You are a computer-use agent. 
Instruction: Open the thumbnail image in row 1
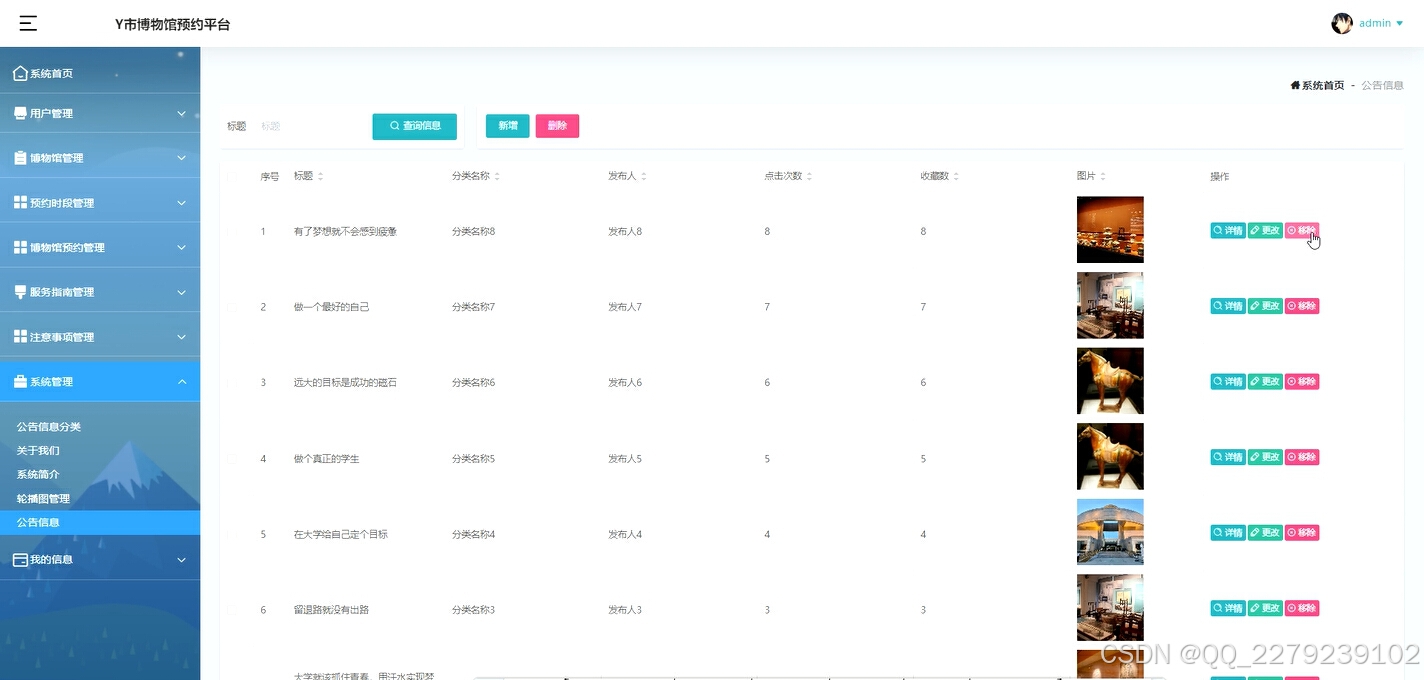pos(1110,230)
